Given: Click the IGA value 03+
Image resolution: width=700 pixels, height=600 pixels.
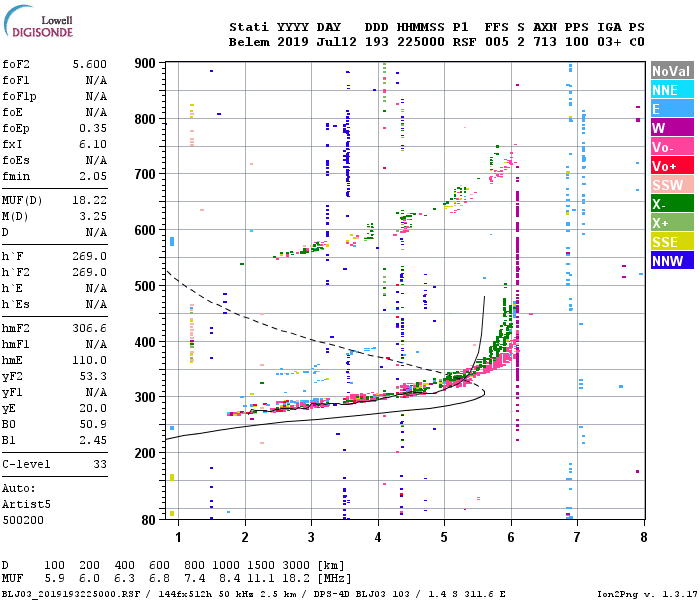Looking at the screenshot, I should coord(609,42).
